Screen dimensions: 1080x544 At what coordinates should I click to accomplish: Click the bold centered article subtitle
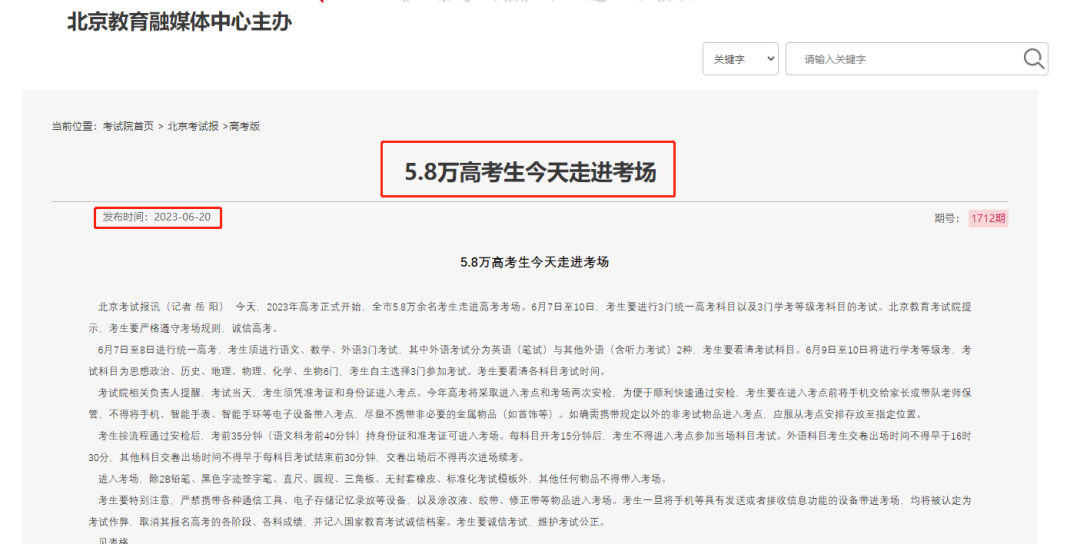pyautogui.click(x=534, y=262)
